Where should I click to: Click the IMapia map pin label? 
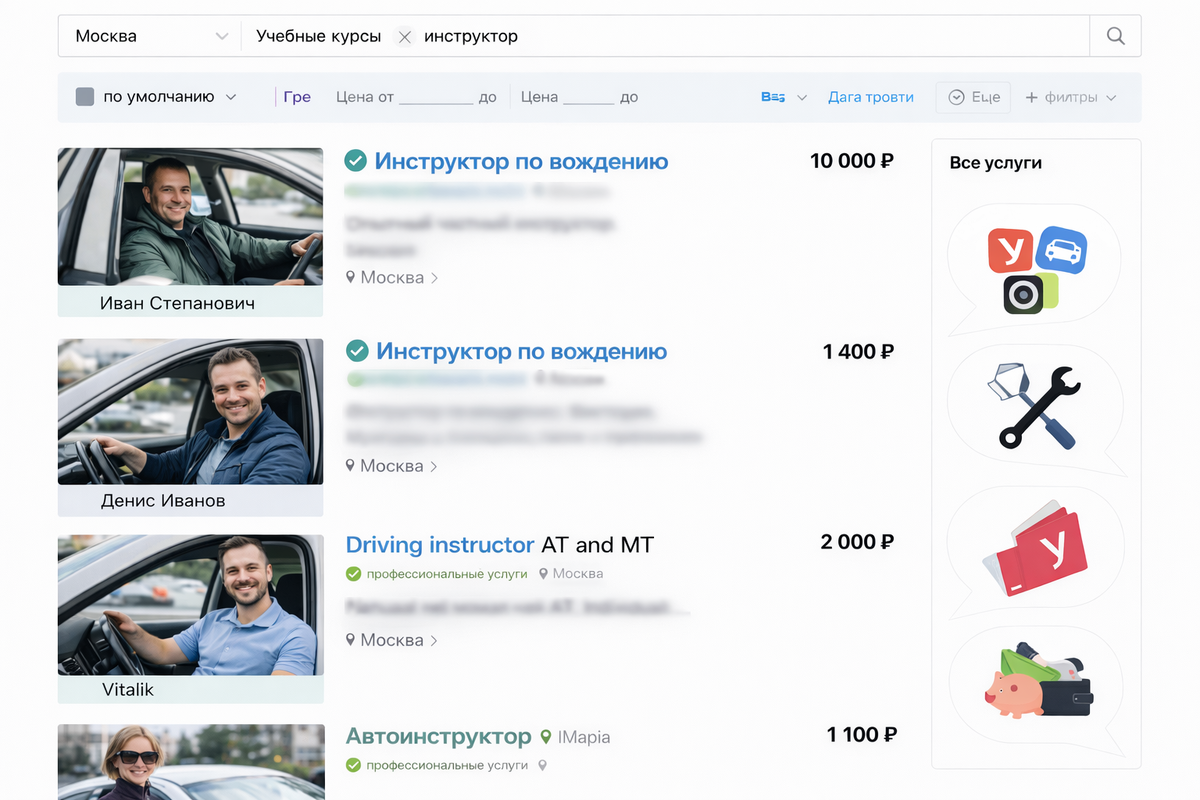[575, 737]
